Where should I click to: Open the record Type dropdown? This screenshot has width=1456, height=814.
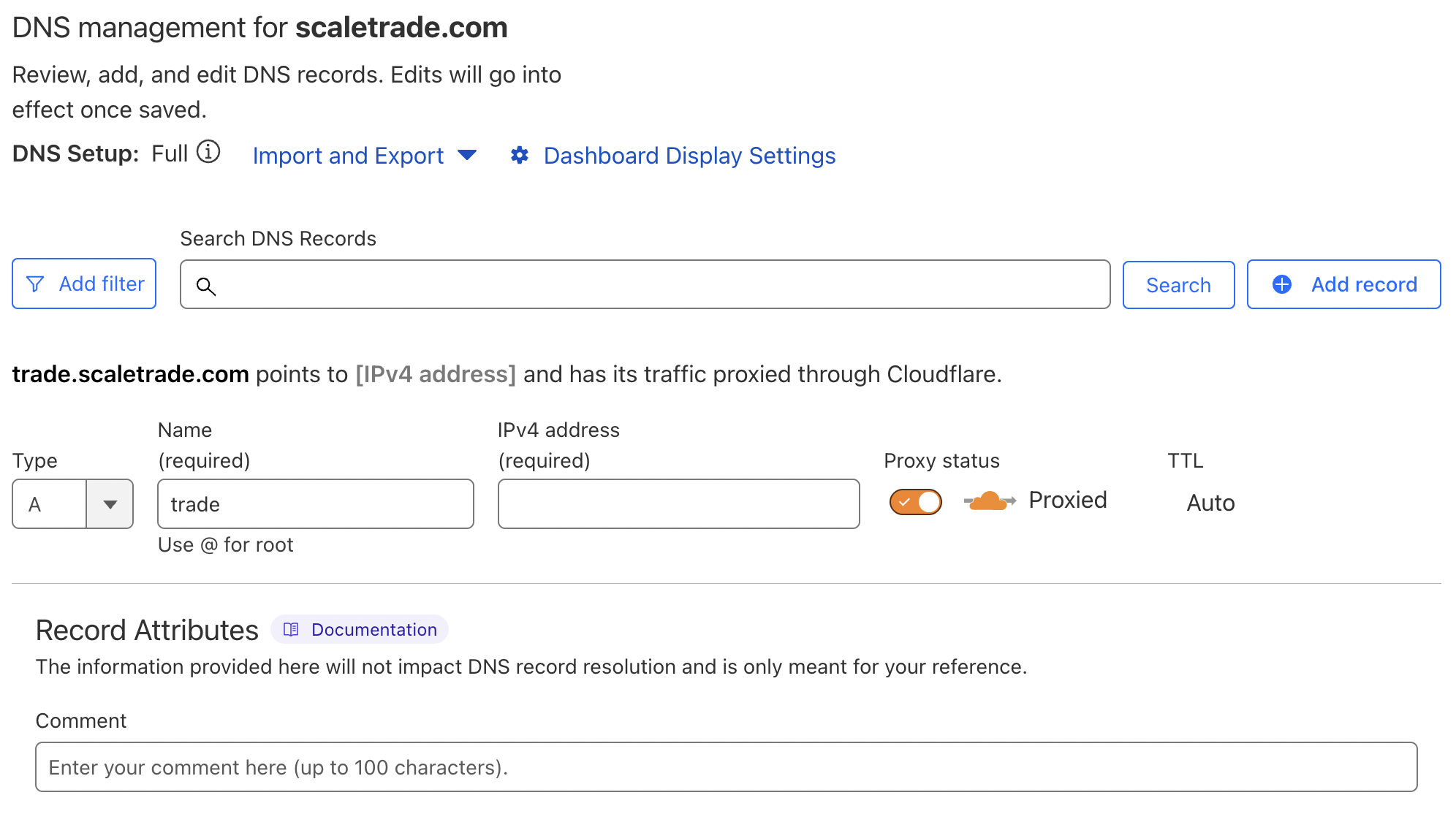click(x=72, y=503)
